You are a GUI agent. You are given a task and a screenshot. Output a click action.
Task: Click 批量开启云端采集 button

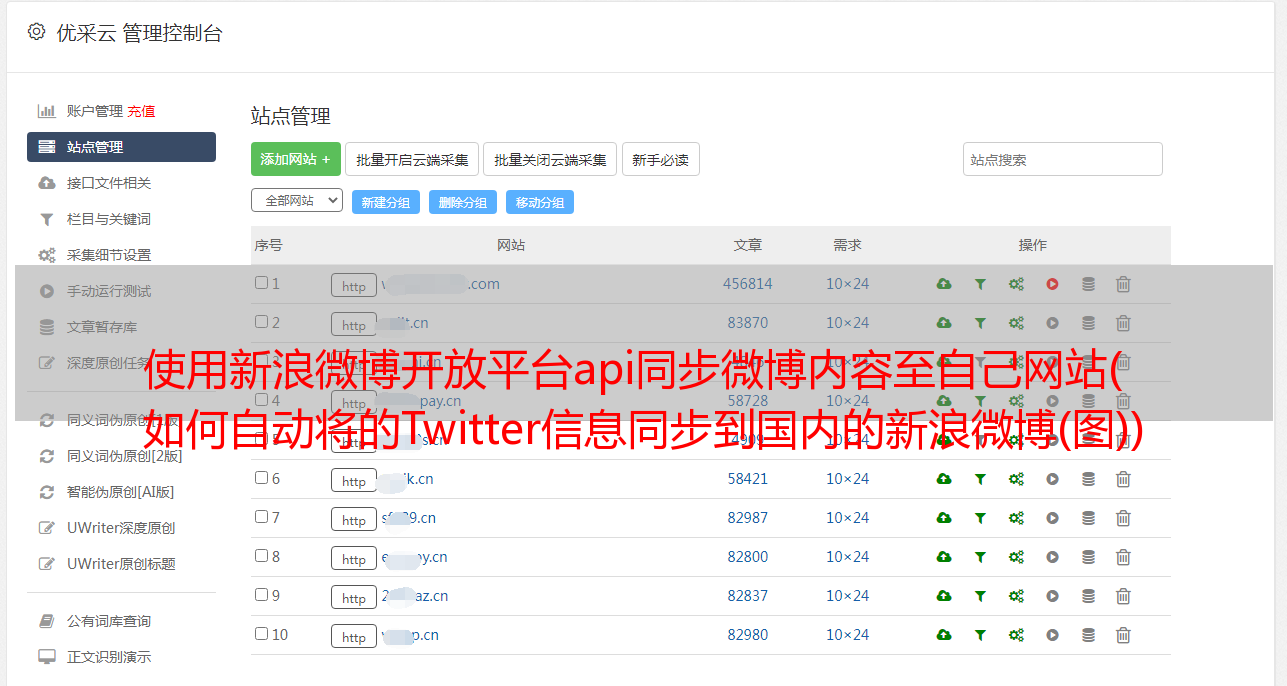coord(412,159)
